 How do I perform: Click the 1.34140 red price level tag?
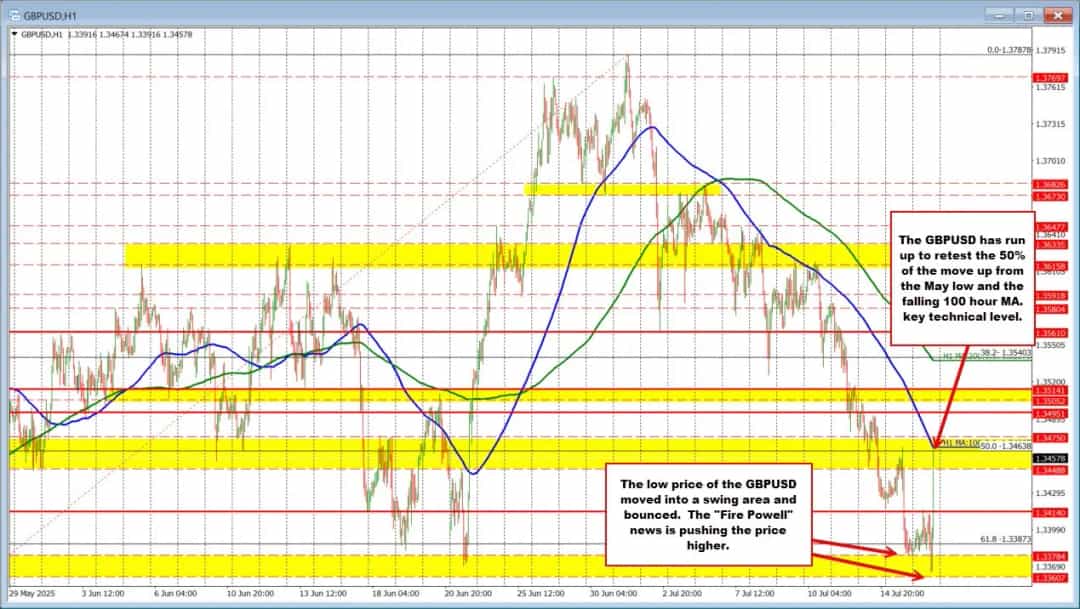1050,512
